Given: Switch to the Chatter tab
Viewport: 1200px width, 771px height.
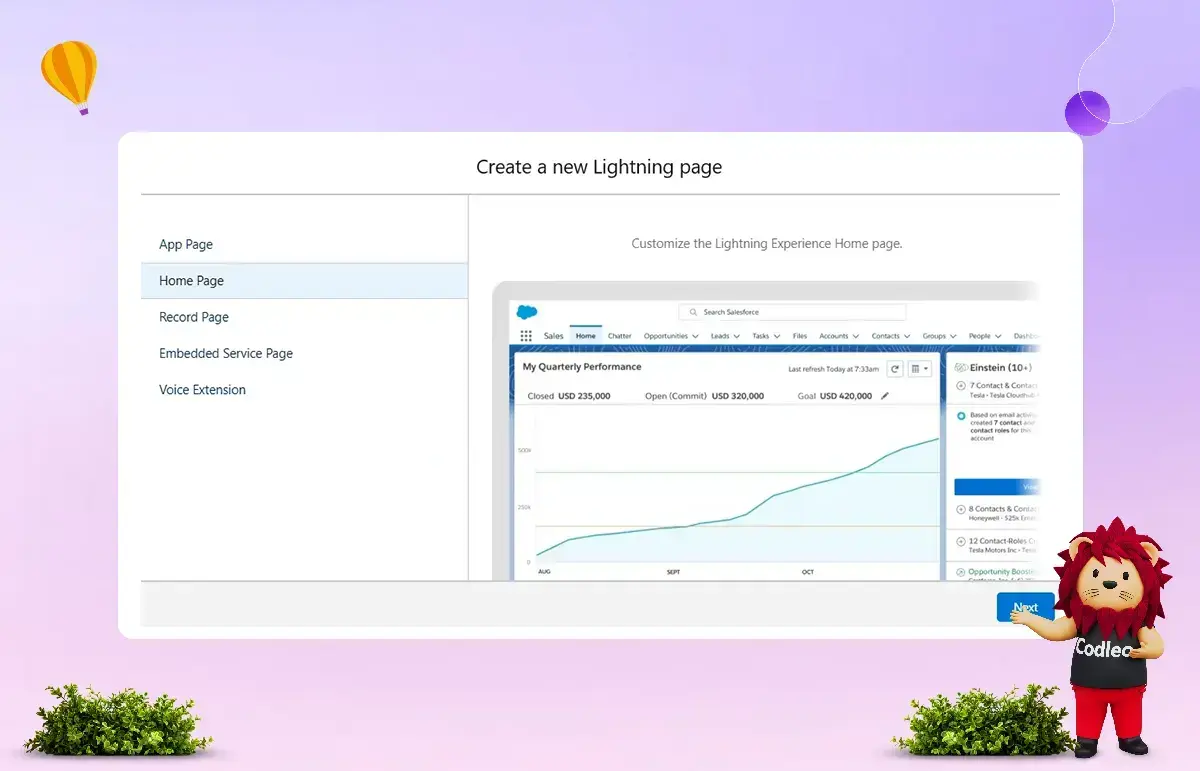Looking at the screenshot, I should tap(619, 336).
